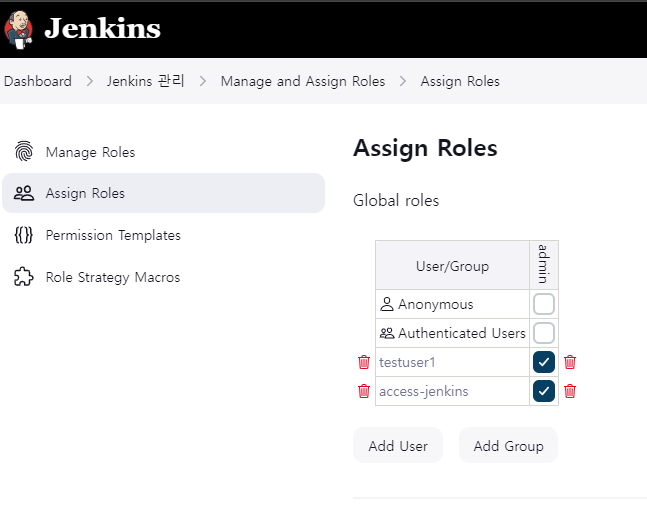Click the Permission Templates braces icon
This screenshot has height=532, width=647.
point(24,235)
